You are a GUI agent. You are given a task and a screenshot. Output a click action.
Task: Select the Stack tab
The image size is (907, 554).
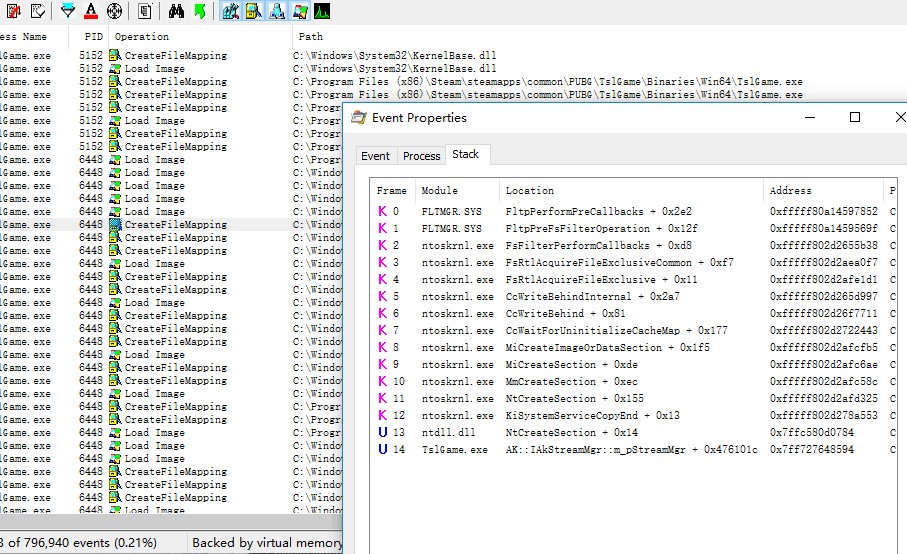466,154
